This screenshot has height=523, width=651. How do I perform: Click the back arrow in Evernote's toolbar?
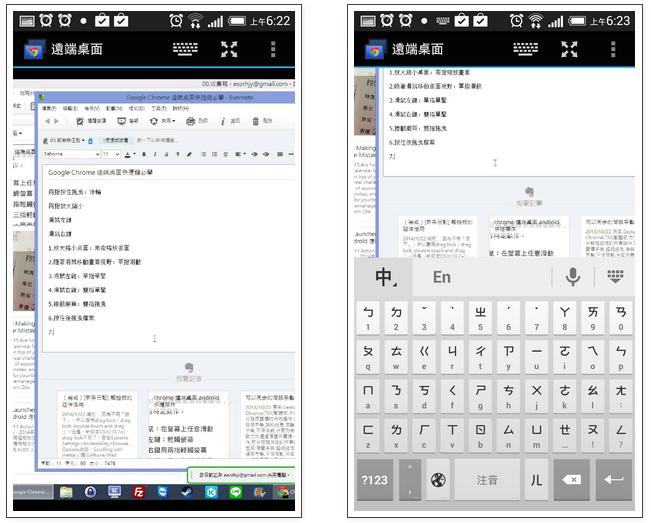pyautogui.click(x=47, y=121)
